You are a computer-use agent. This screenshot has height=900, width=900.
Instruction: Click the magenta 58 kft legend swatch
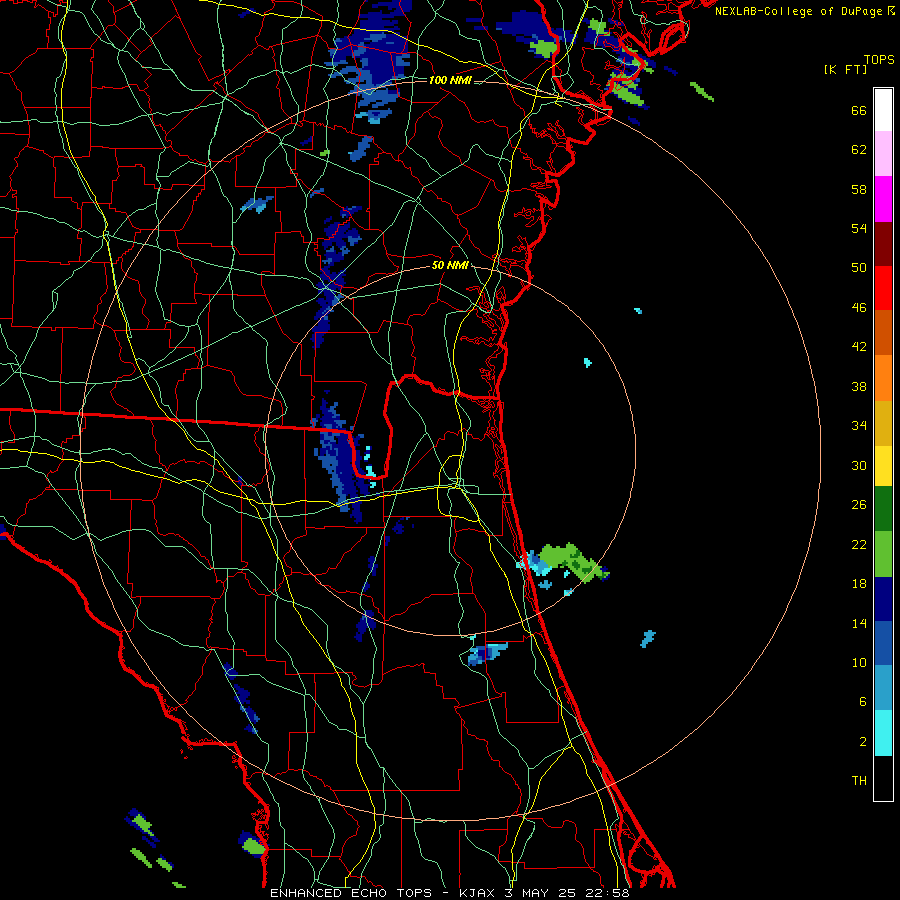pos(883,199)
